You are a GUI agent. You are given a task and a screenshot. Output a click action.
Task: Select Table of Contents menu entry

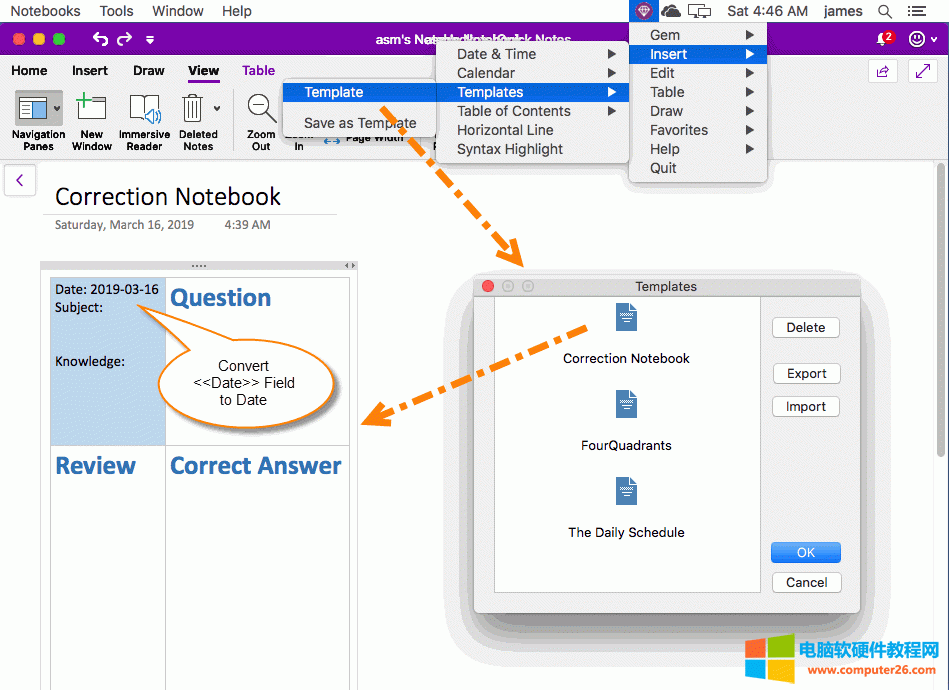(x=514, y=111)
